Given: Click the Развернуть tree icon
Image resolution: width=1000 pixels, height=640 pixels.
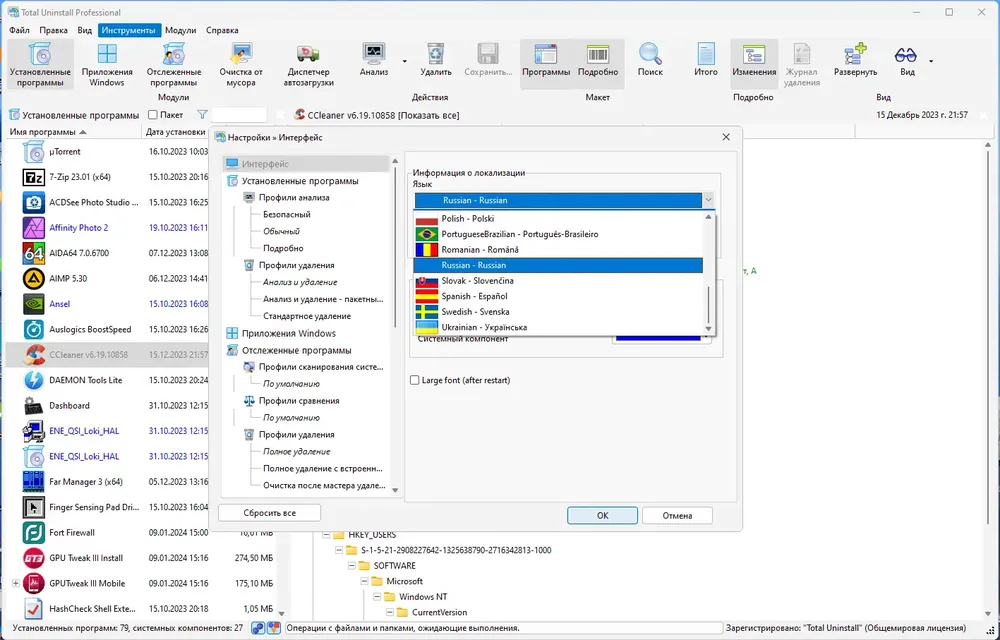Looking at the screenshot, I should pos(855,54).
